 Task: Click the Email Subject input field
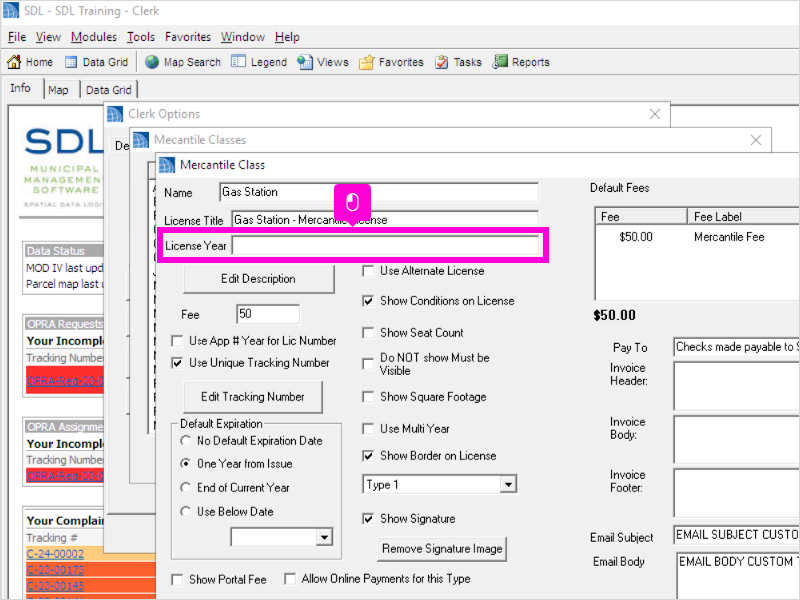point(736,535)
